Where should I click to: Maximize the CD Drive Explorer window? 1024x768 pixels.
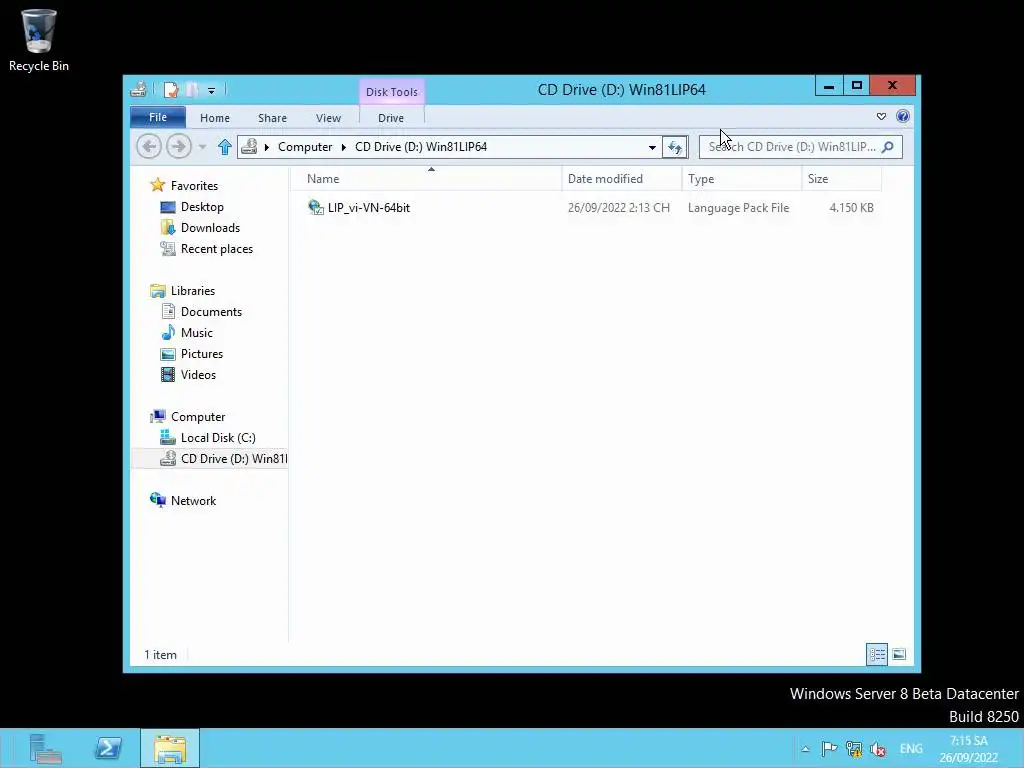click(857, 86)
